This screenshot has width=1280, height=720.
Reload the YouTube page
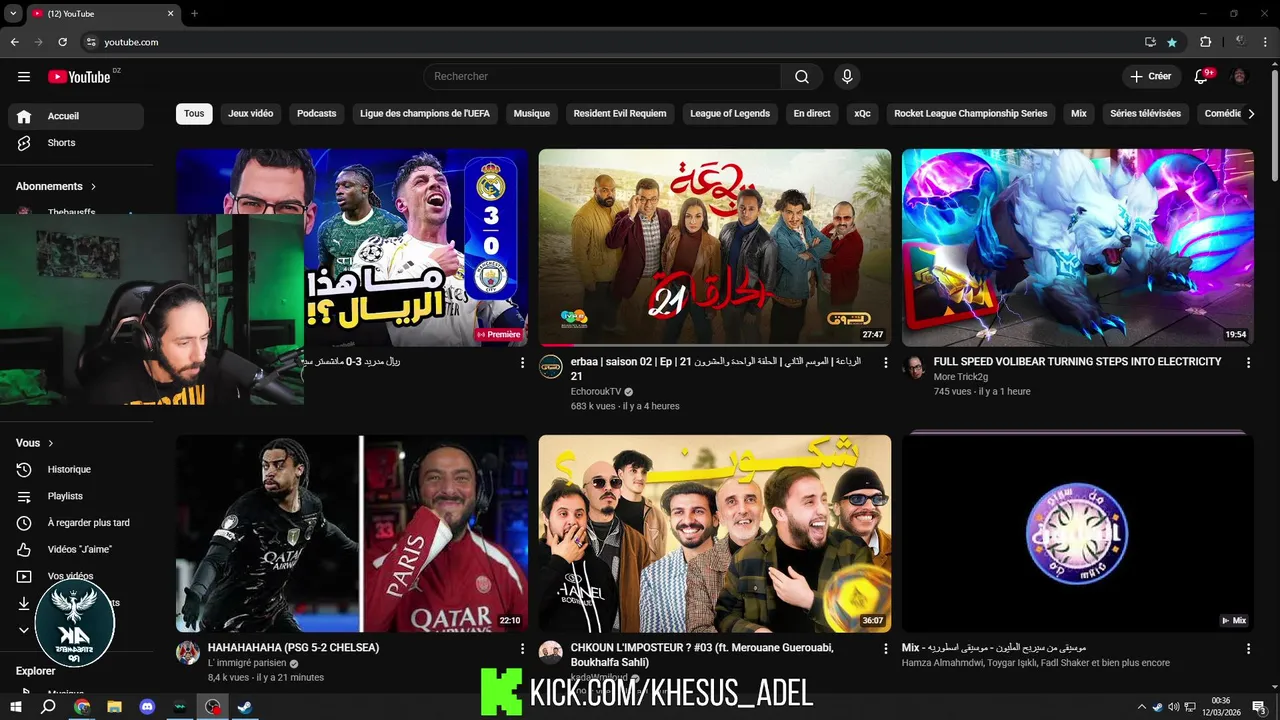(62, 42)
